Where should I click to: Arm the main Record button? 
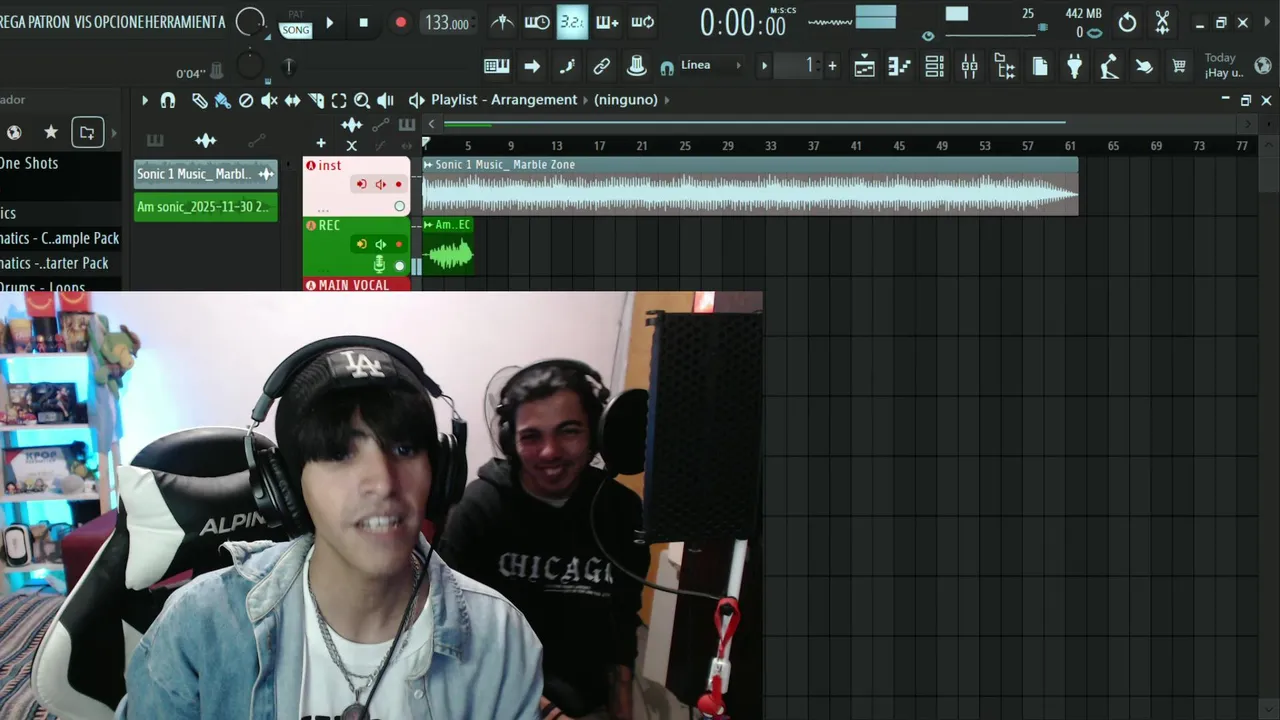pos(400,22)
